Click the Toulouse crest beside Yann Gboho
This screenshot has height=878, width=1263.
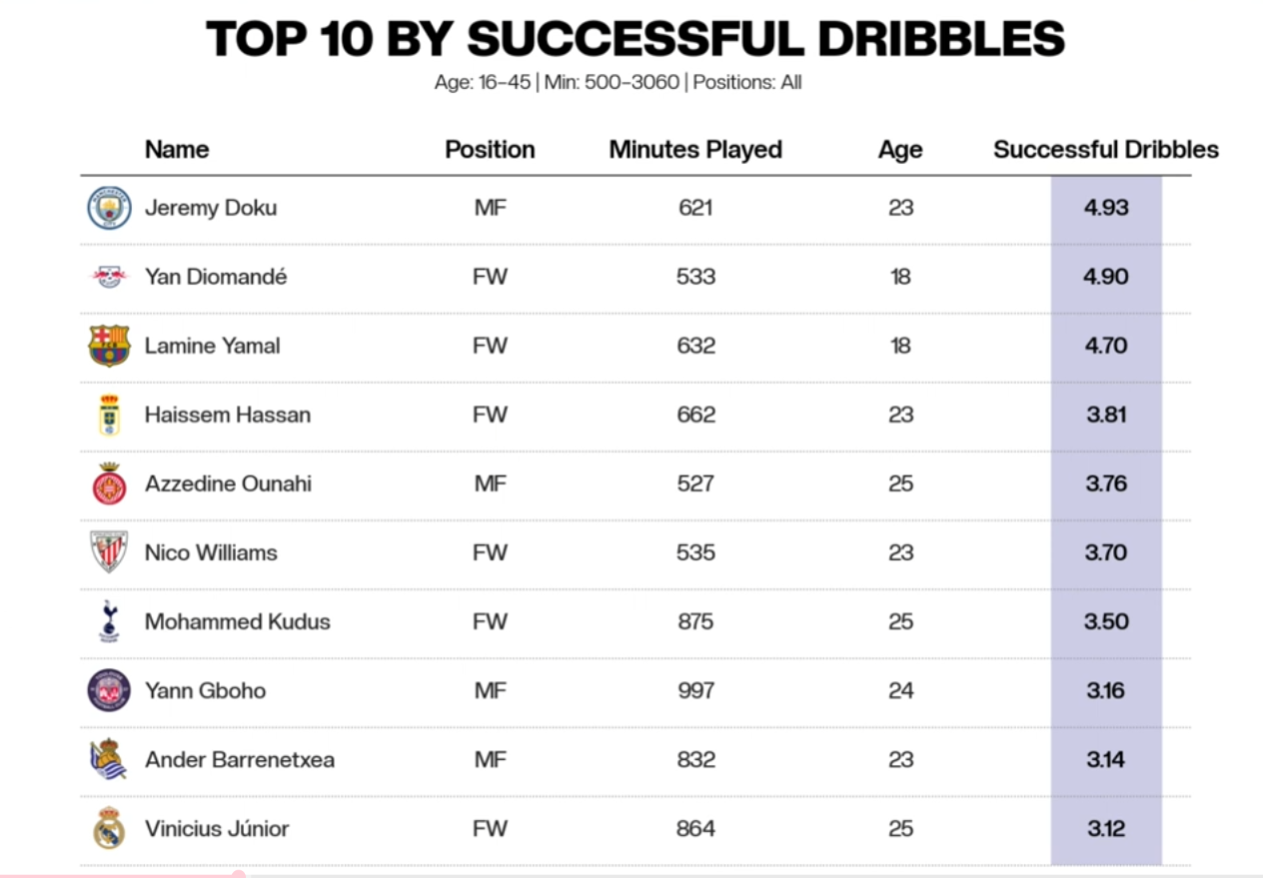pos(109,691)
